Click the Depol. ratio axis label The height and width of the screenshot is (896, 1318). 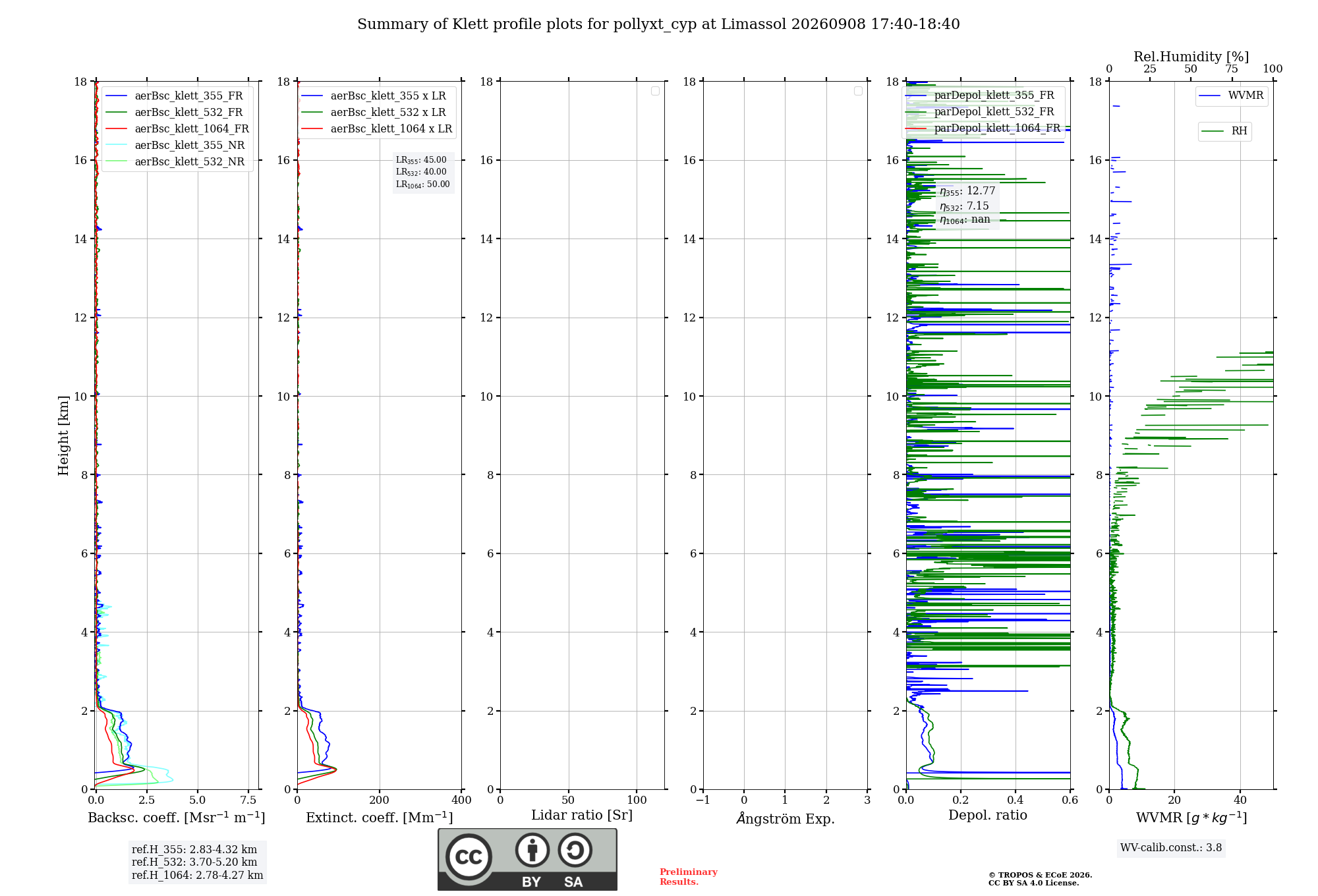[x=988, y=816]
